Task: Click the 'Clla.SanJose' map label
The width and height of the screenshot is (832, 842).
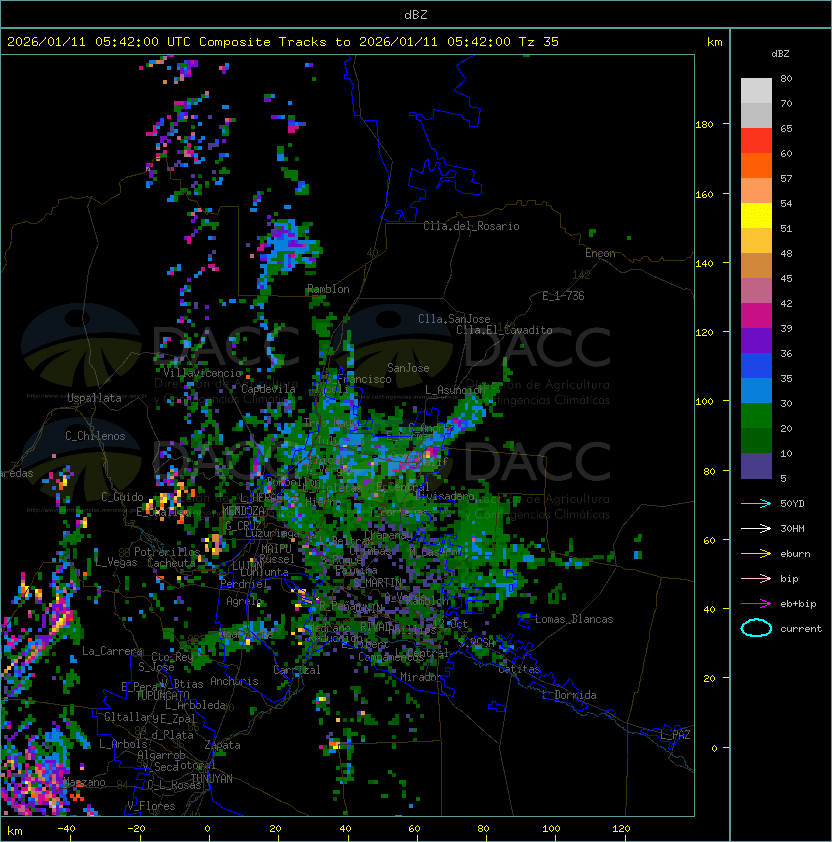Action: (454, 319)
